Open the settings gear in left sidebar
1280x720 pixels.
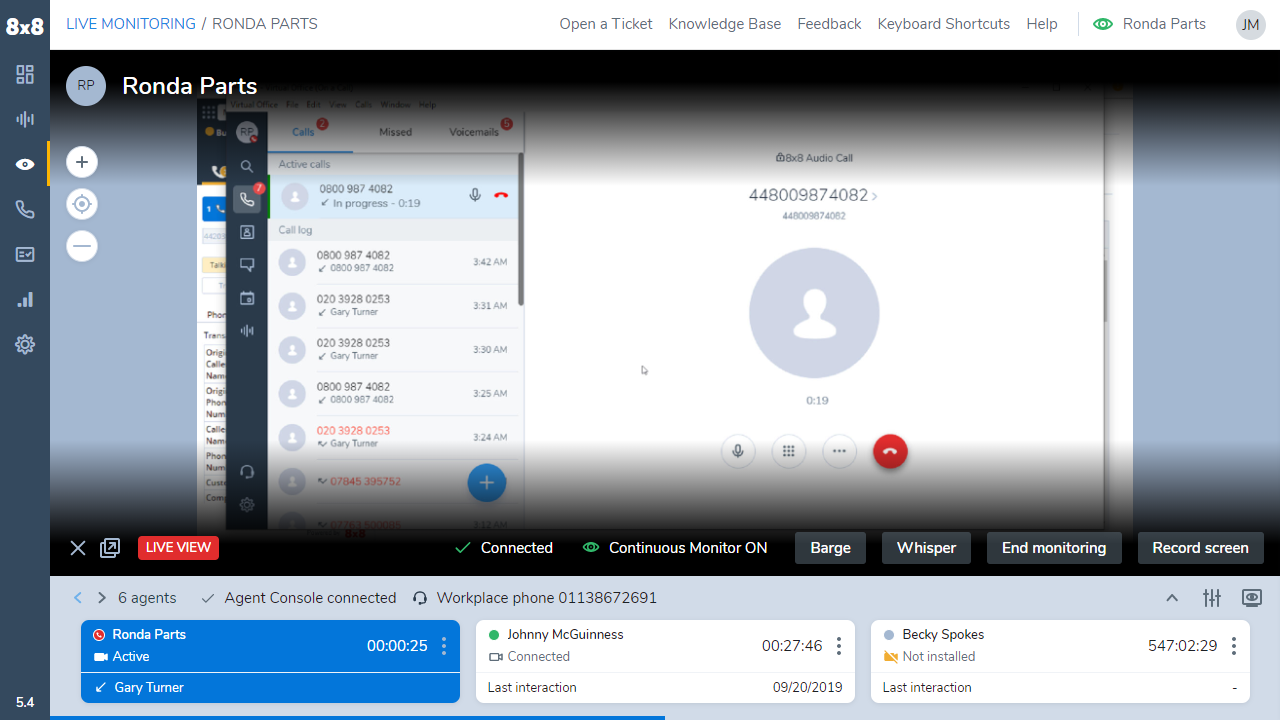point(25,344)
